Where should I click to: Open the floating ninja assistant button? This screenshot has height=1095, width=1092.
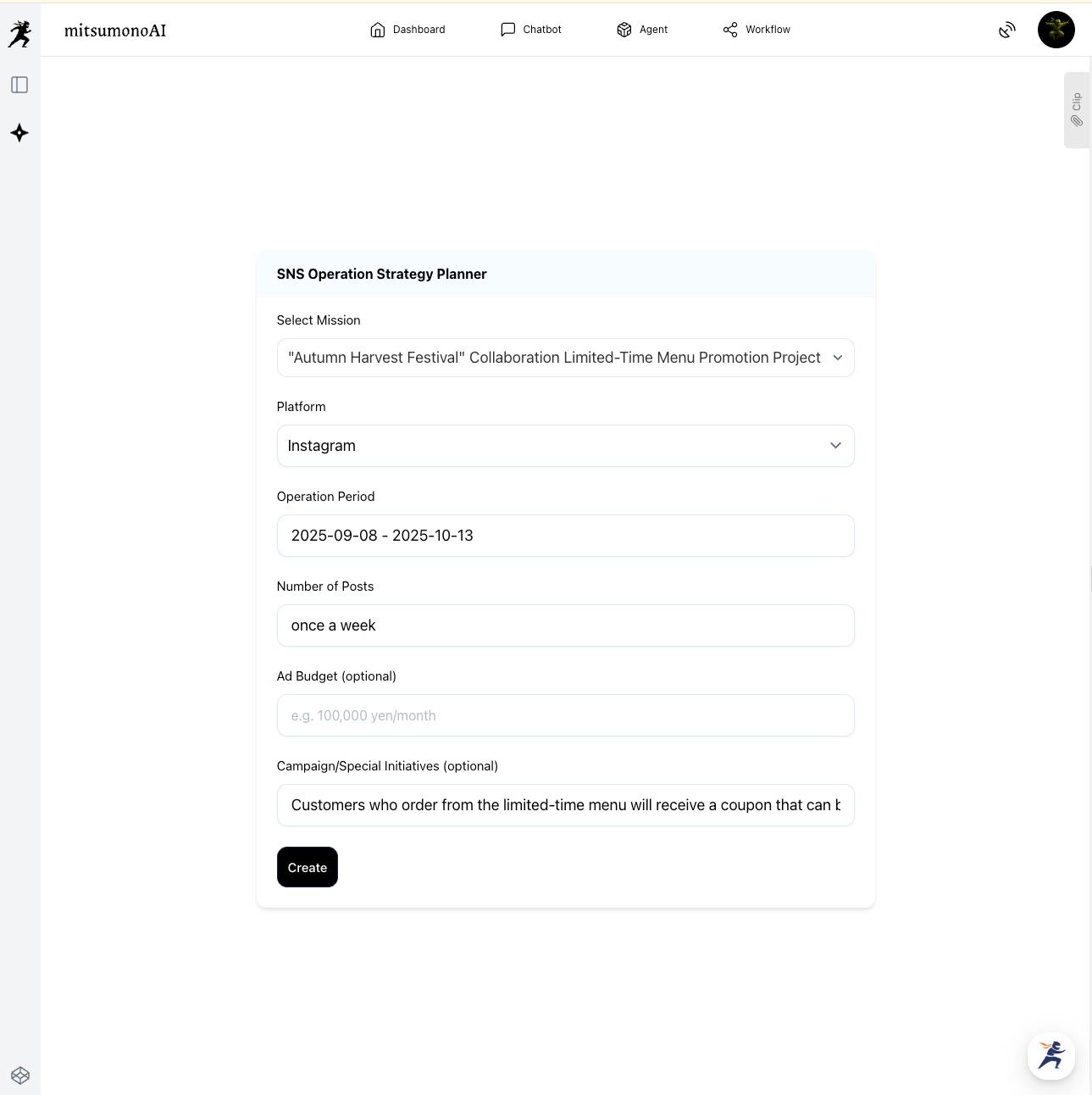[1051, 1056]
